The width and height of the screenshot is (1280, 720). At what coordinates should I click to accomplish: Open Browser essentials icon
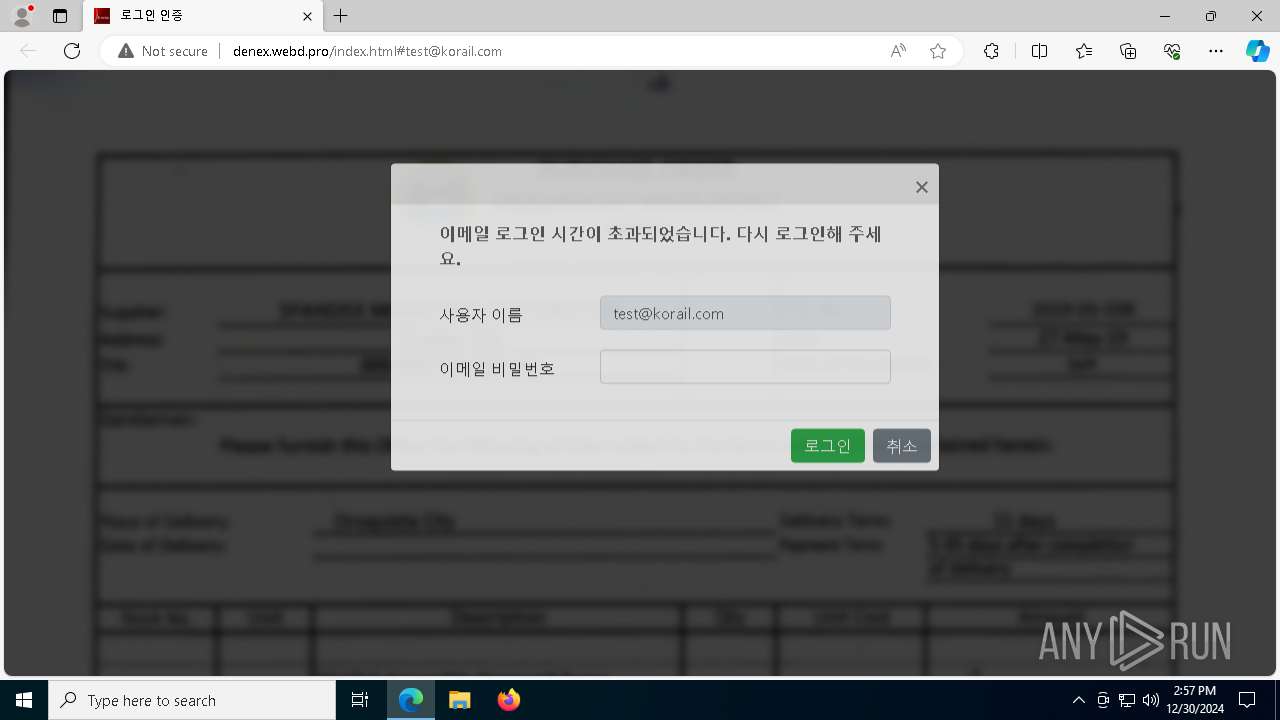click(1172, 51)
